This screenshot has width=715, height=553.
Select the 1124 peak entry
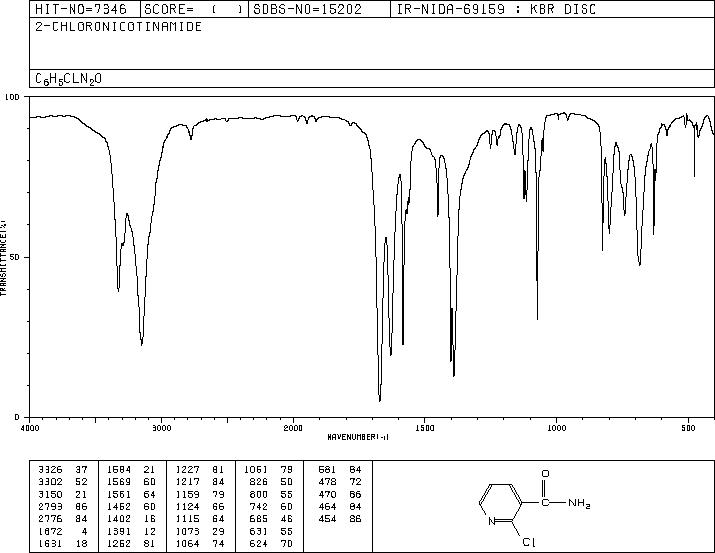click(x=200, y=506)
